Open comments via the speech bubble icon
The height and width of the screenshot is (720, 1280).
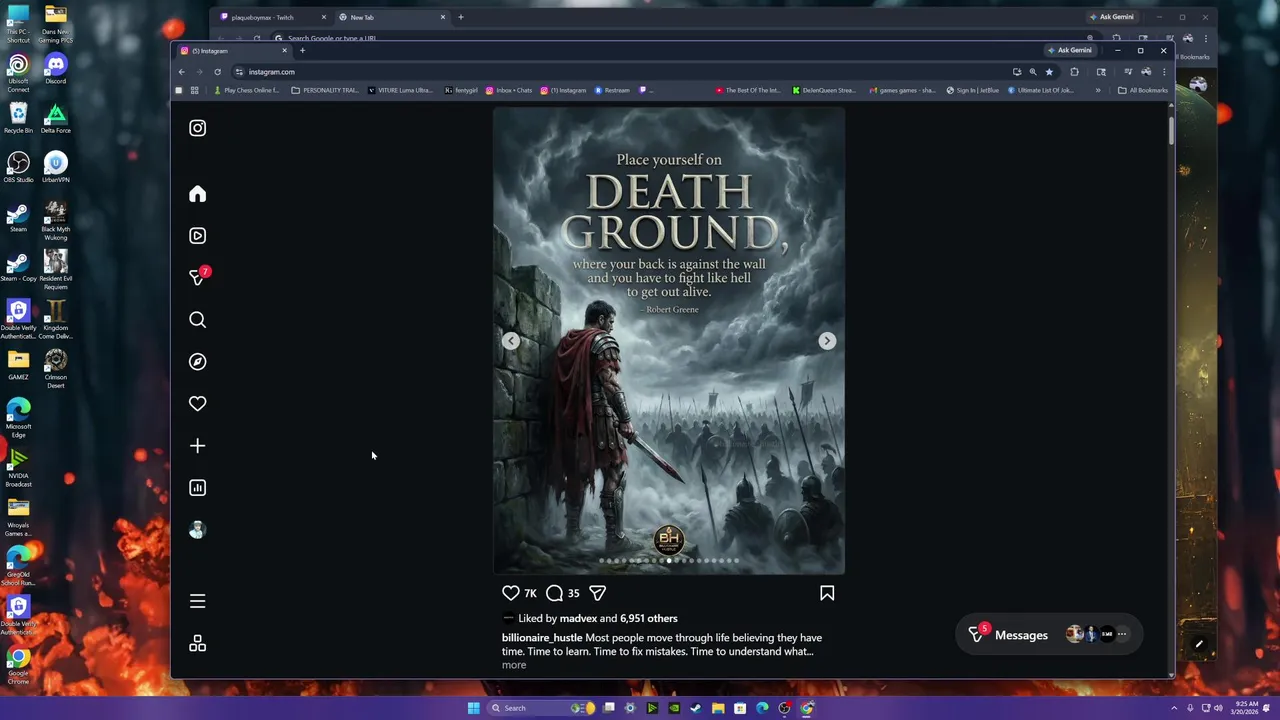(554, 593)
